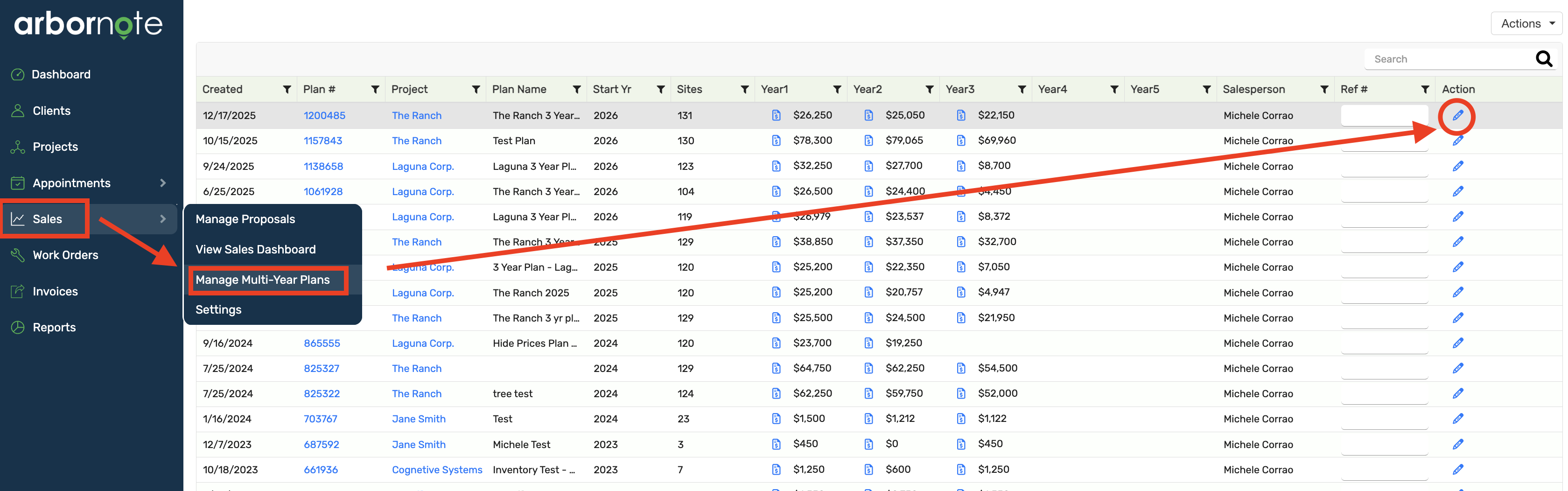Click Ref # field for plan 1200485

1384,116
